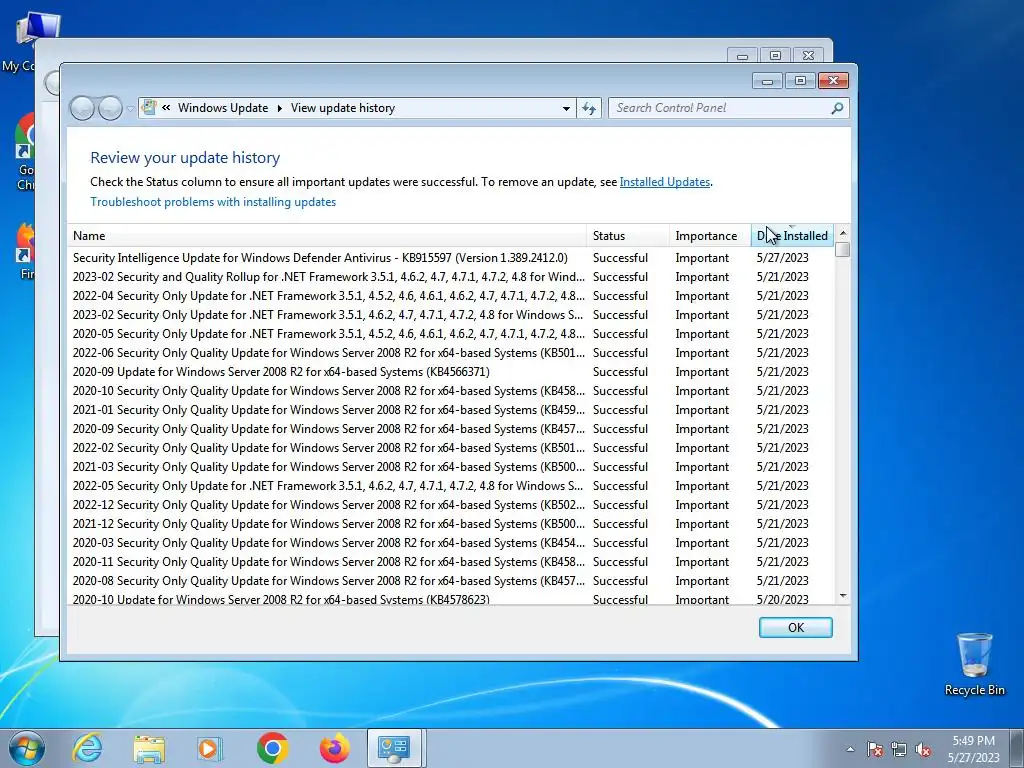The height and width of the screenshot is (768, 1024).
Task: Close the background window behind update history
Action: coord(808,56)
